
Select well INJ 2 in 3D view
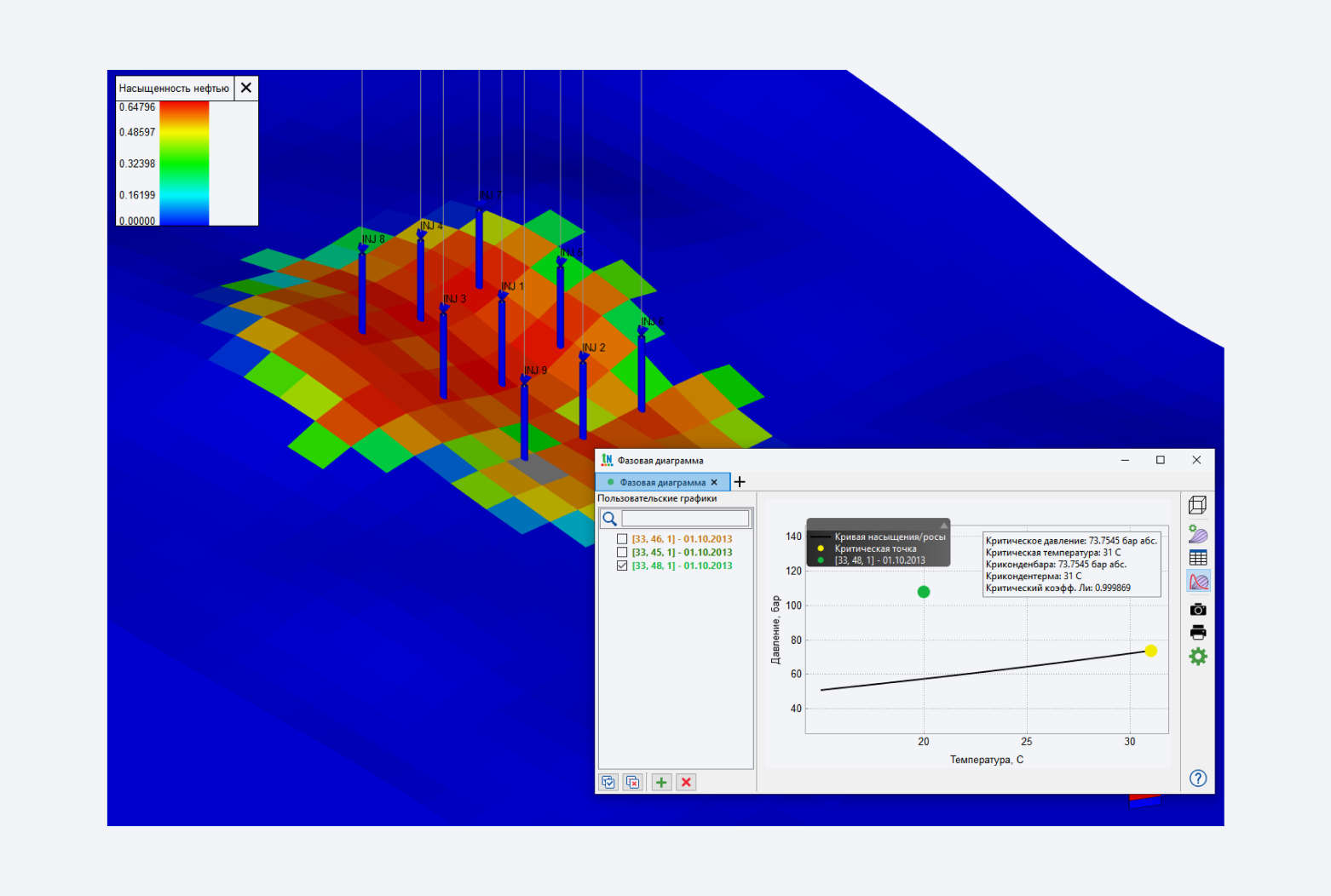pyautogui.click(x=583, y=396)
